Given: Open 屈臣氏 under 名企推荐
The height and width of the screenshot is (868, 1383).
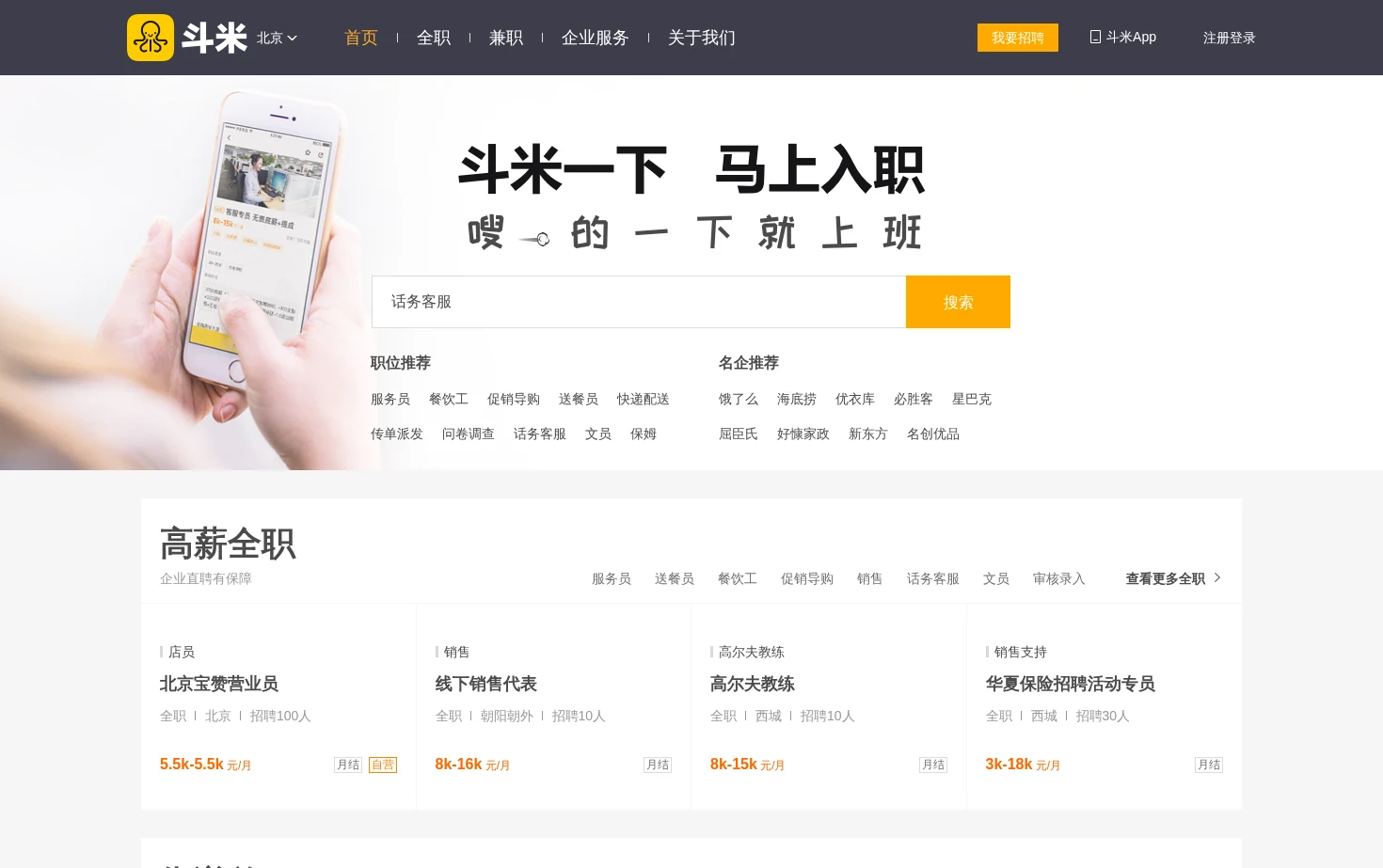Looking at the screenshot, I should point(739,434).
